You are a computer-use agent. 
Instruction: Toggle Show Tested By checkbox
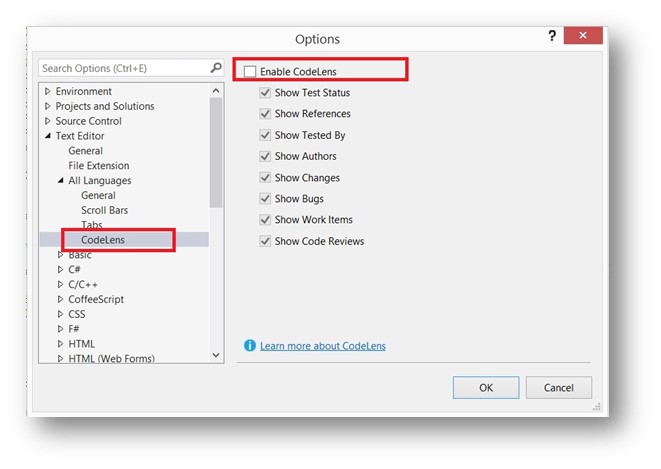click(265, 135)
